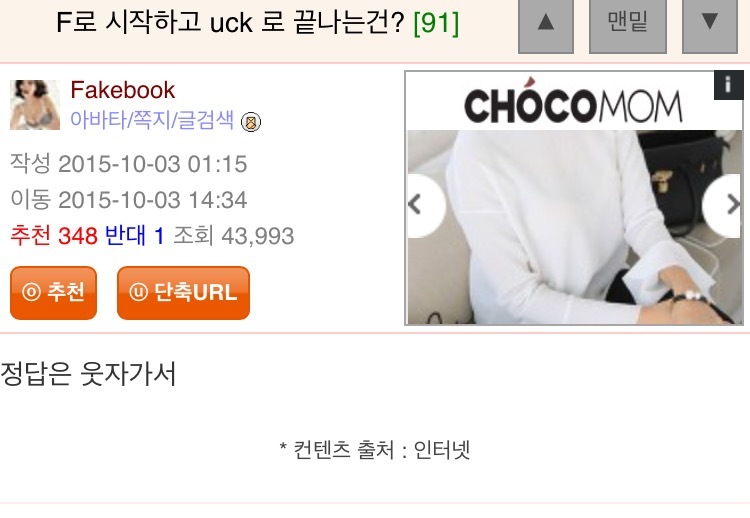Show next ad image with right chevron
The height and width of the screenshot is (518, 750).
point(724,205)
